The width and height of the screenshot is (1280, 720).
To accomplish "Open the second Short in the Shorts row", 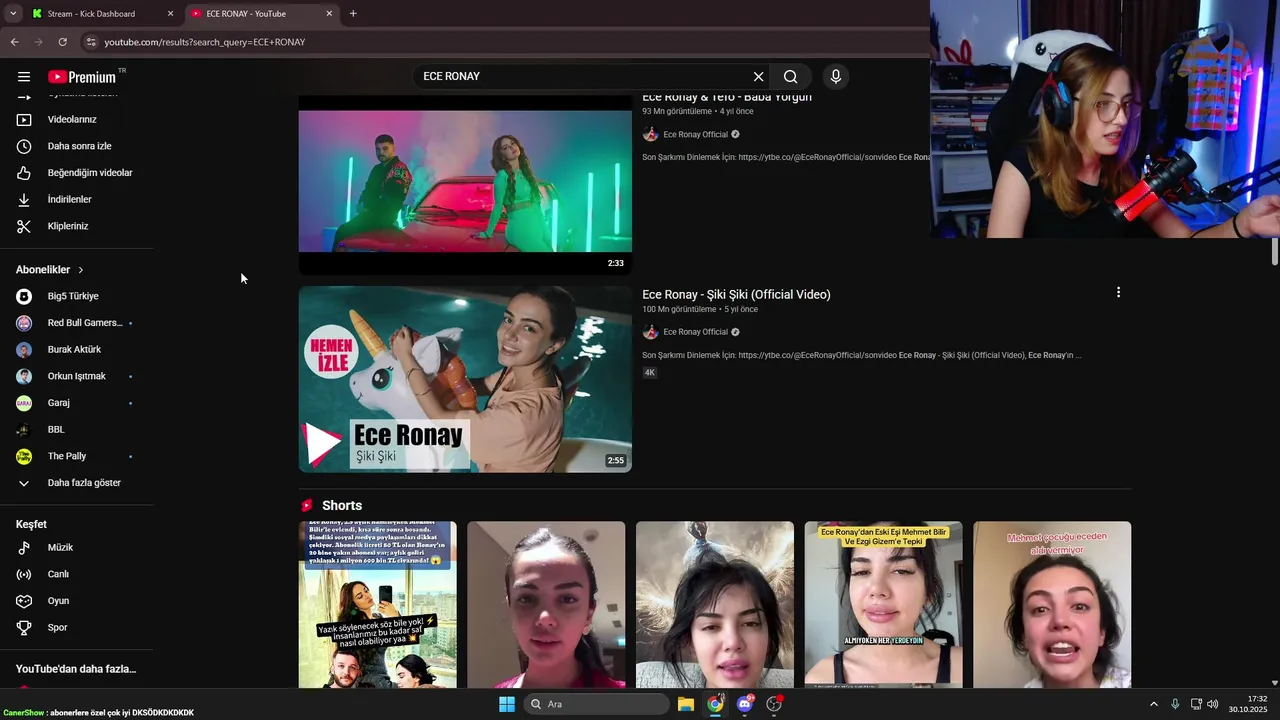I will (x=546, y=604).
